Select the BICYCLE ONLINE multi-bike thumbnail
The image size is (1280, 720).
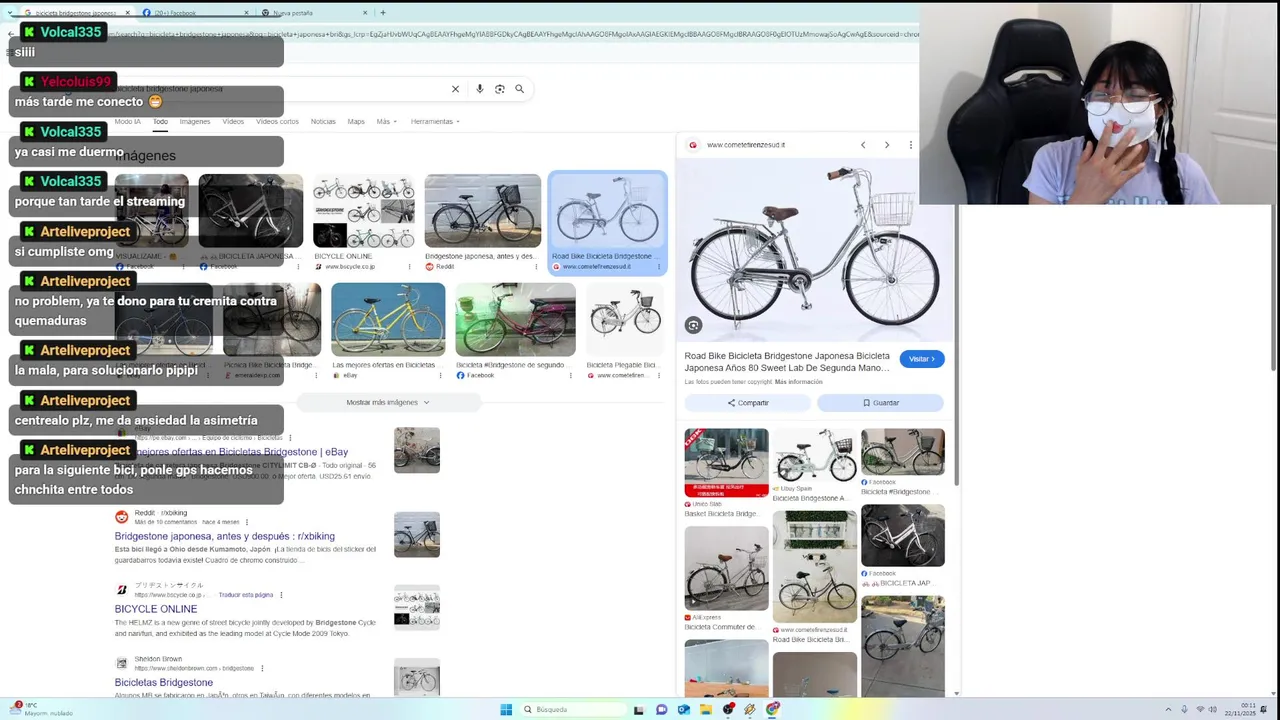click(x=364, y=211)
